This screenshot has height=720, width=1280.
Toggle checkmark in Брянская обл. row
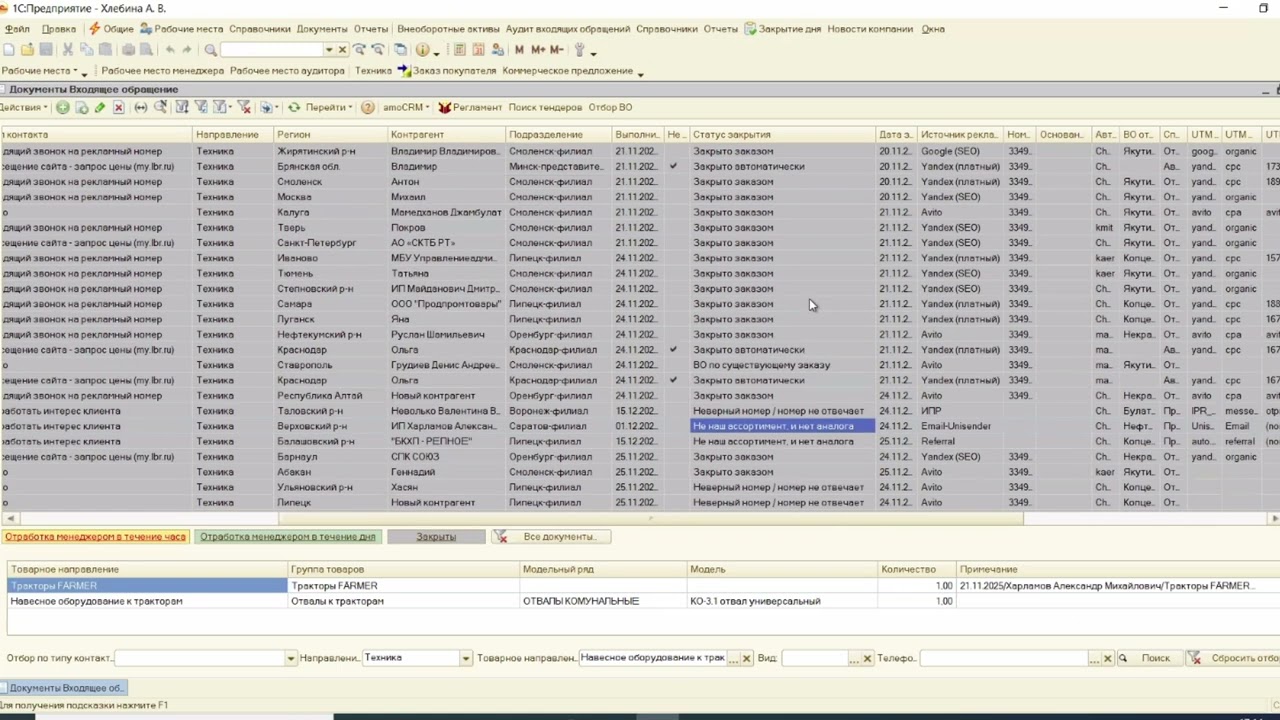674,166
